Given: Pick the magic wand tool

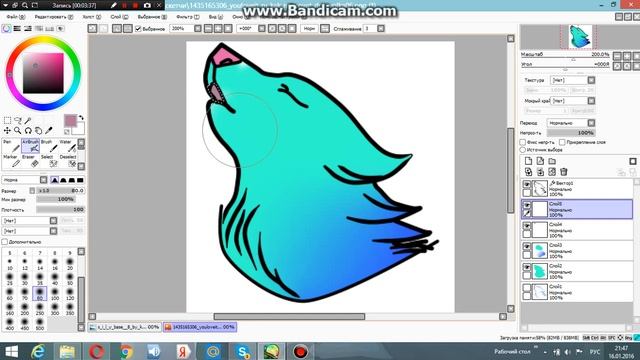Looking at the screenshot, I should (x=28, y=120).
